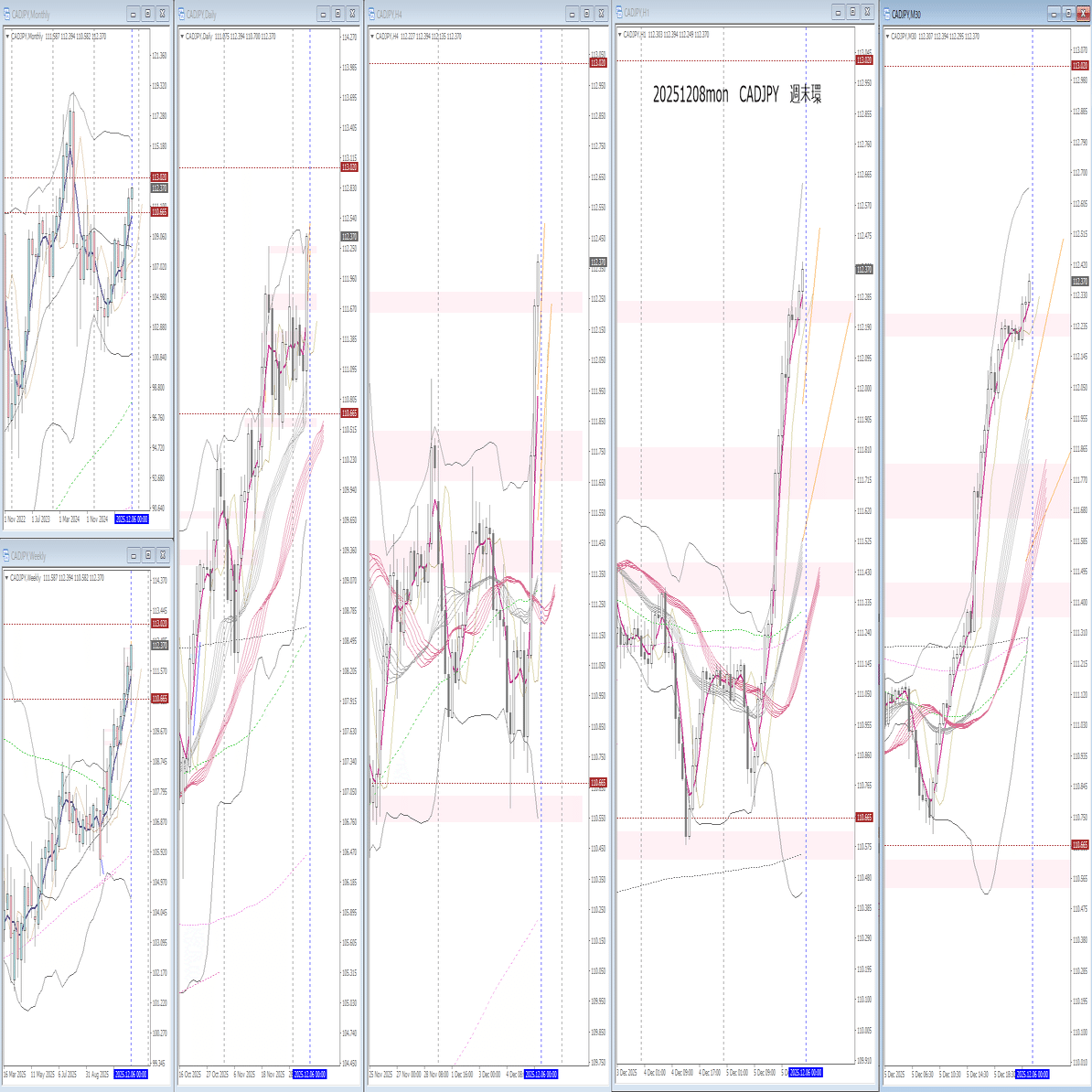
Task: Maximize the CADJPY,Daily chart window
Action: pyautogui.click(x=337, y=14)
